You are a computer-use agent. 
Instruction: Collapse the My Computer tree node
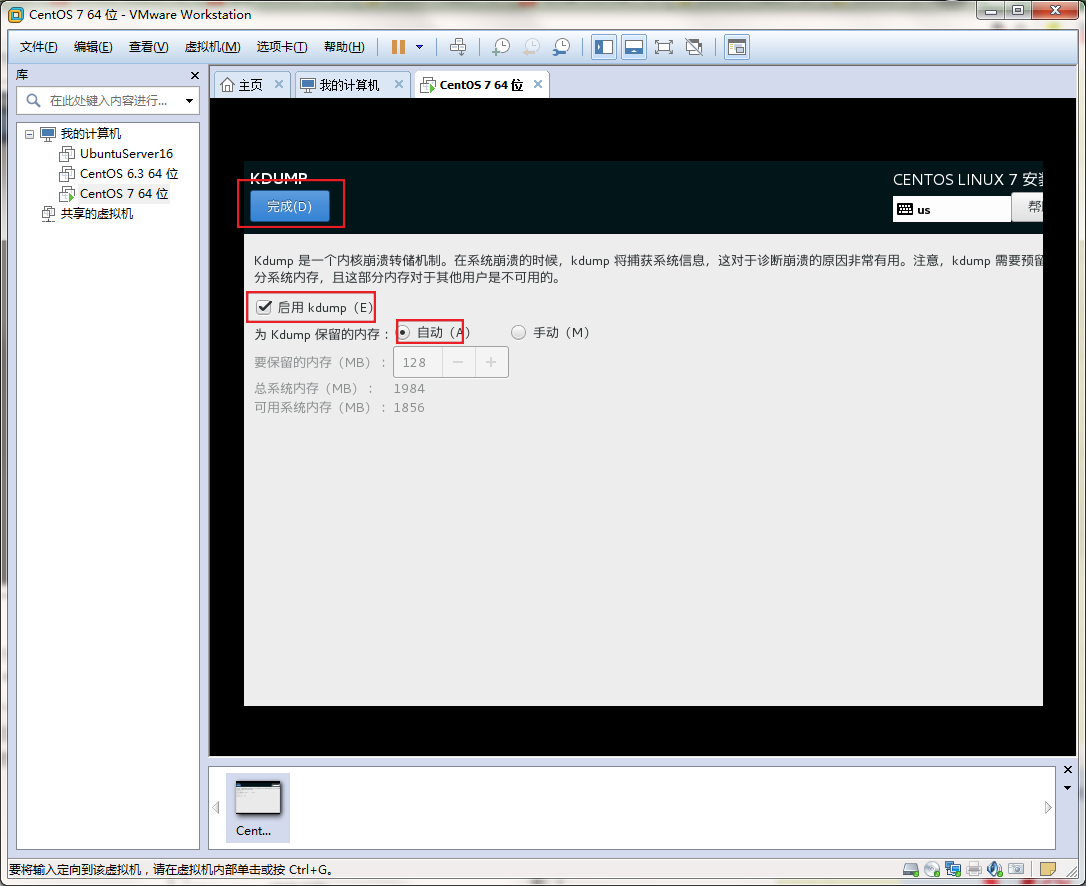[29, 134]
